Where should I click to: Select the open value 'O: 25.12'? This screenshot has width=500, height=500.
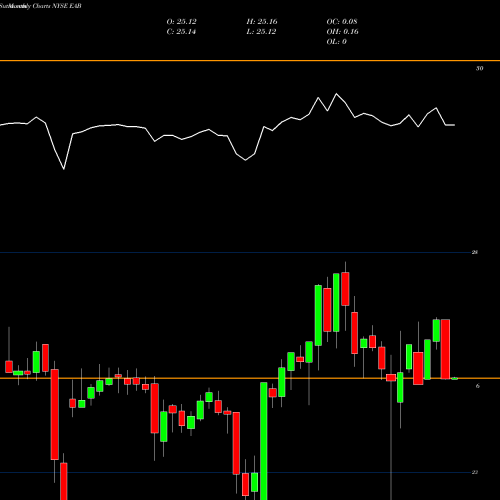pos(181,22)
